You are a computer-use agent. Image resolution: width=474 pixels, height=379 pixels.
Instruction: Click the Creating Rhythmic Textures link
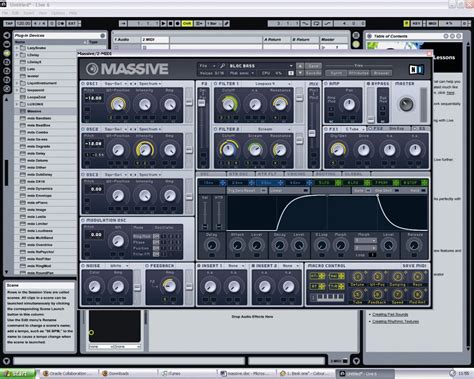click(395, 322)
